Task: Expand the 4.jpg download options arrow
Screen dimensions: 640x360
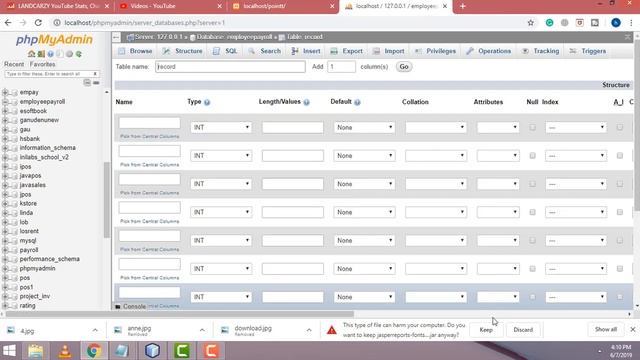Action: (95, 330)
